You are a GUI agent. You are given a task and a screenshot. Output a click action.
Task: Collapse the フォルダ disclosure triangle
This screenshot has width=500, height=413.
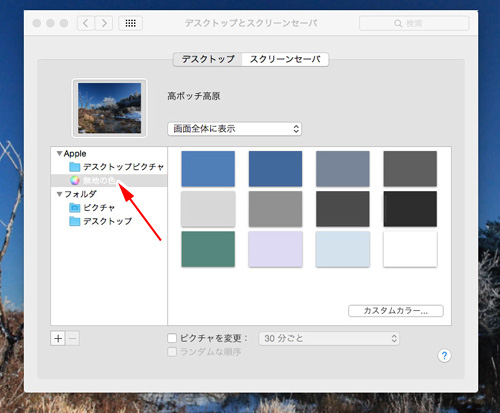pos(59,194)
